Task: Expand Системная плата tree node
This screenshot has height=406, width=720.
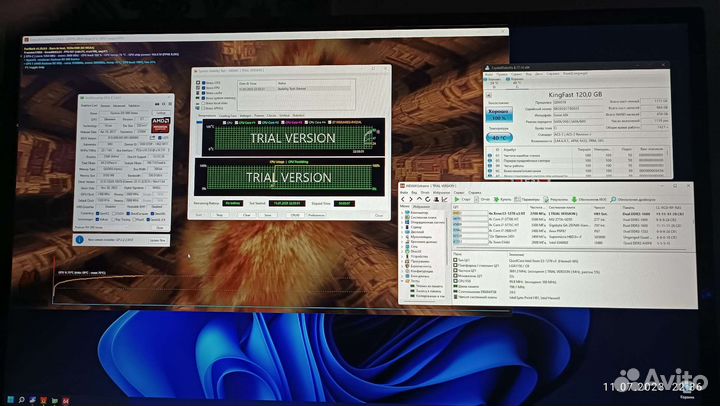Action: pos(402,217)
